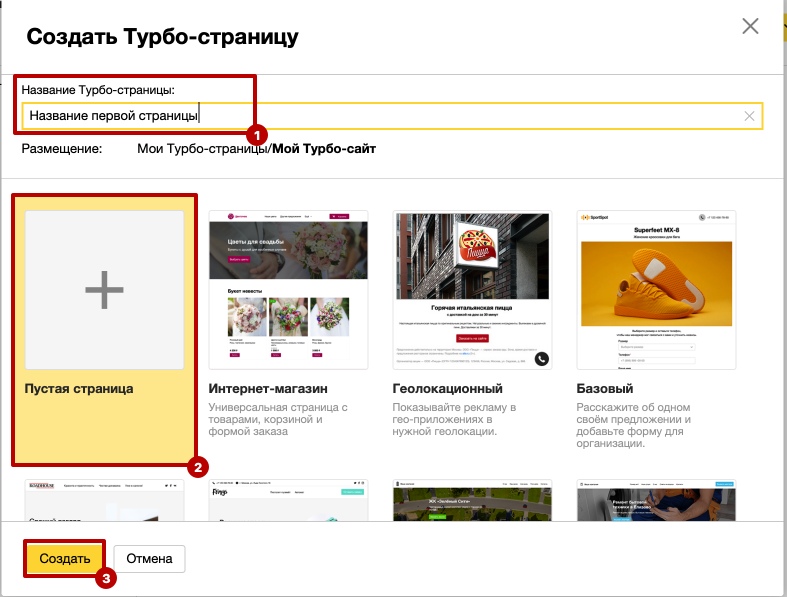This screenshot has height=597, width=787.
Task: Choose the Геолокационный template thumbnail
Action: (x=472, y=290)
